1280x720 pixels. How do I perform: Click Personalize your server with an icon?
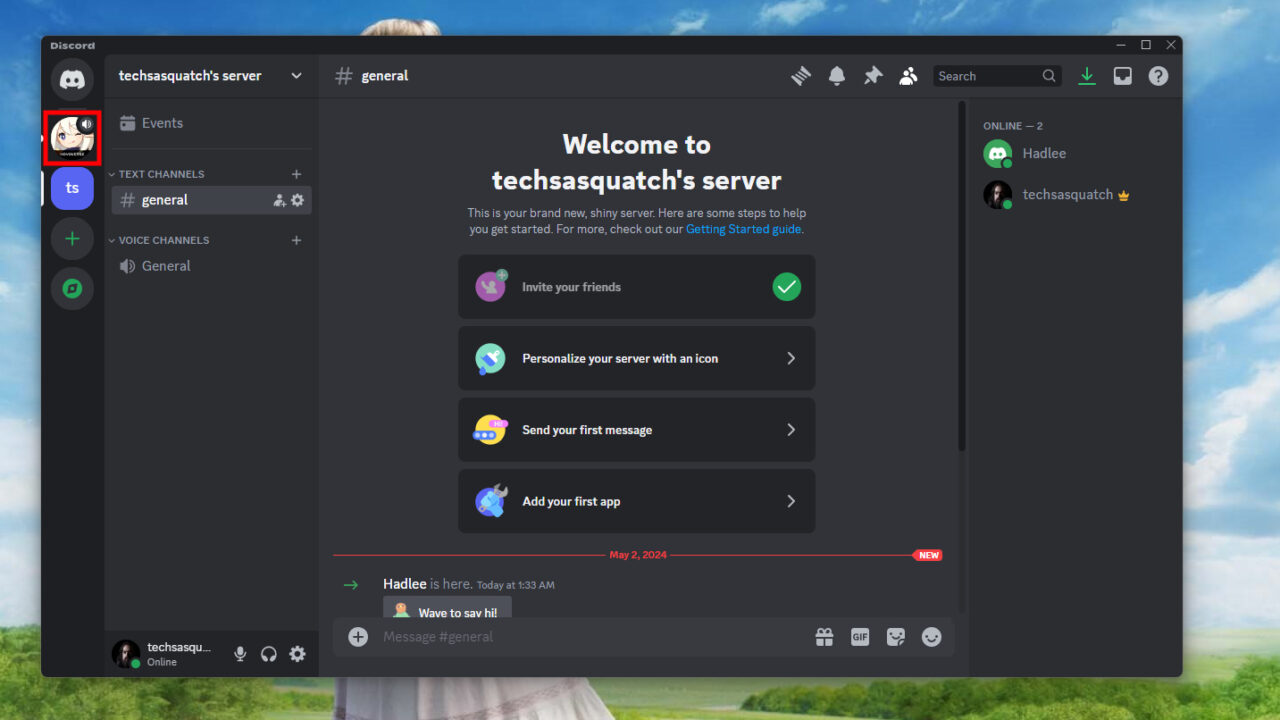click(636, 358)
